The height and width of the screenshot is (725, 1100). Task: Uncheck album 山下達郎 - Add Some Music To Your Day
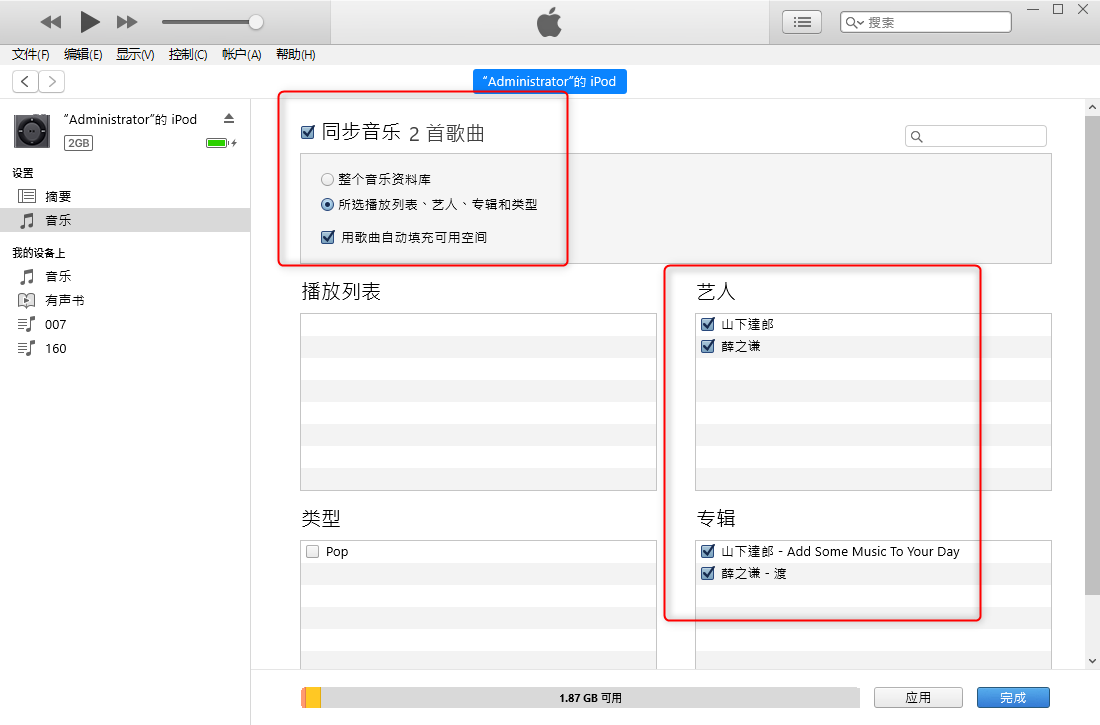[708, 552]
